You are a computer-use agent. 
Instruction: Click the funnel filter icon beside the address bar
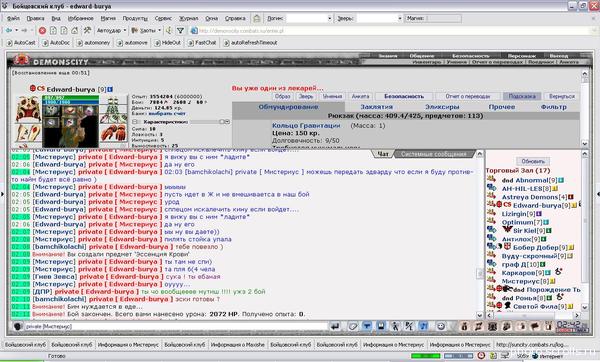[181, 31]
